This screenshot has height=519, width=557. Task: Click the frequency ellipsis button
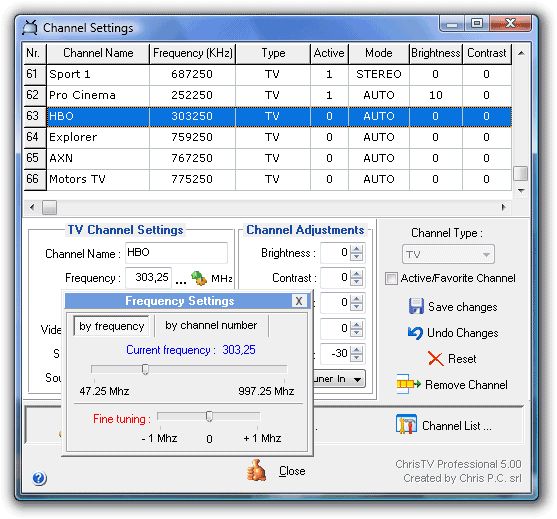click(x=180, y=281)
